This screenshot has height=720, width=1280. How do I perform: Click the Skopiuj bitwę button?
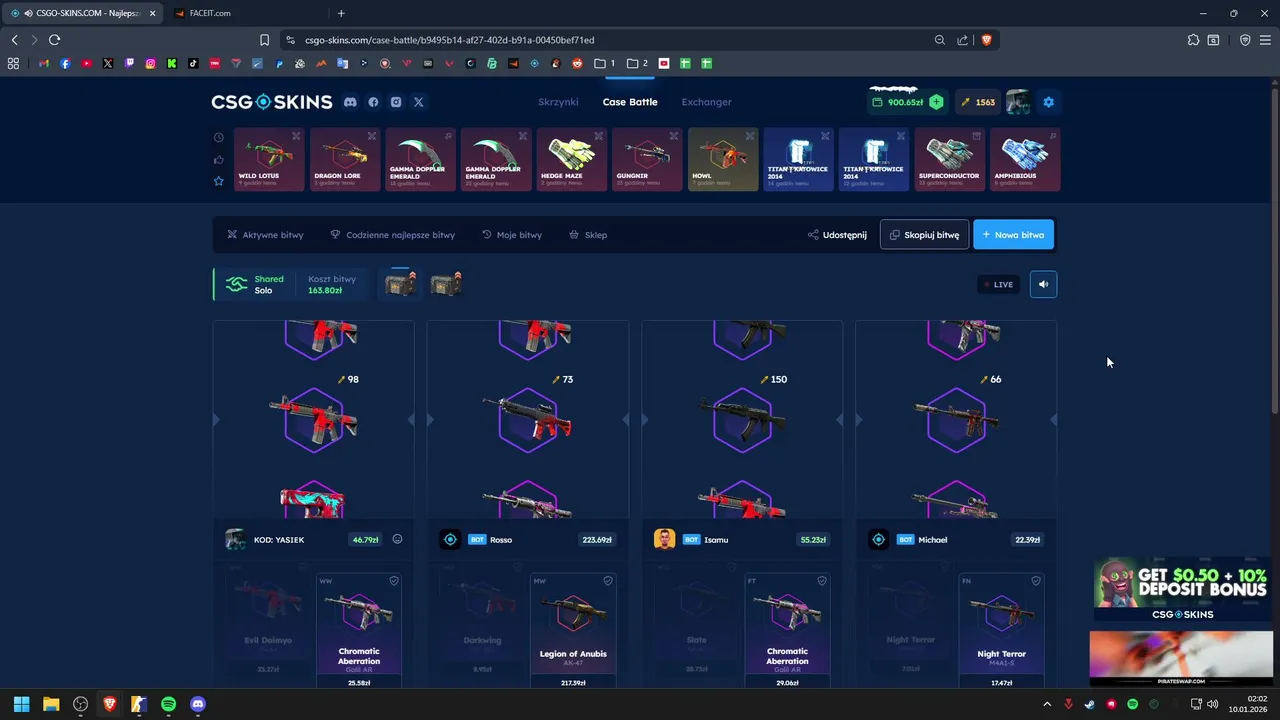pos(924,235)
